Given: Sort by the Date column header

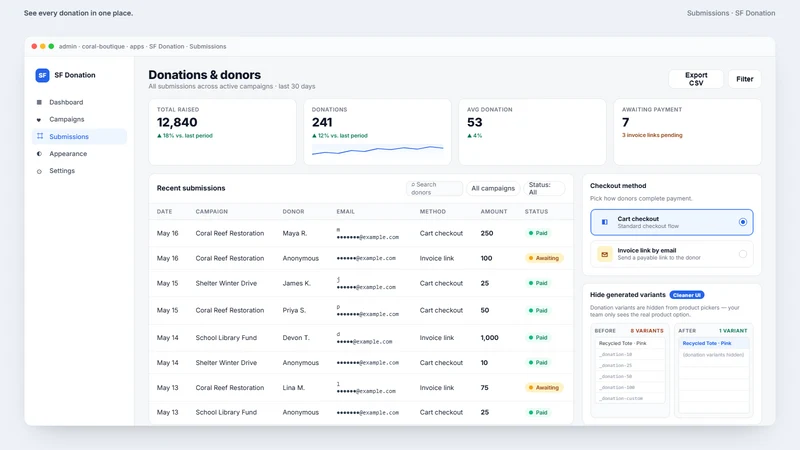Looking at the screenshot, I should pos(164,211).
